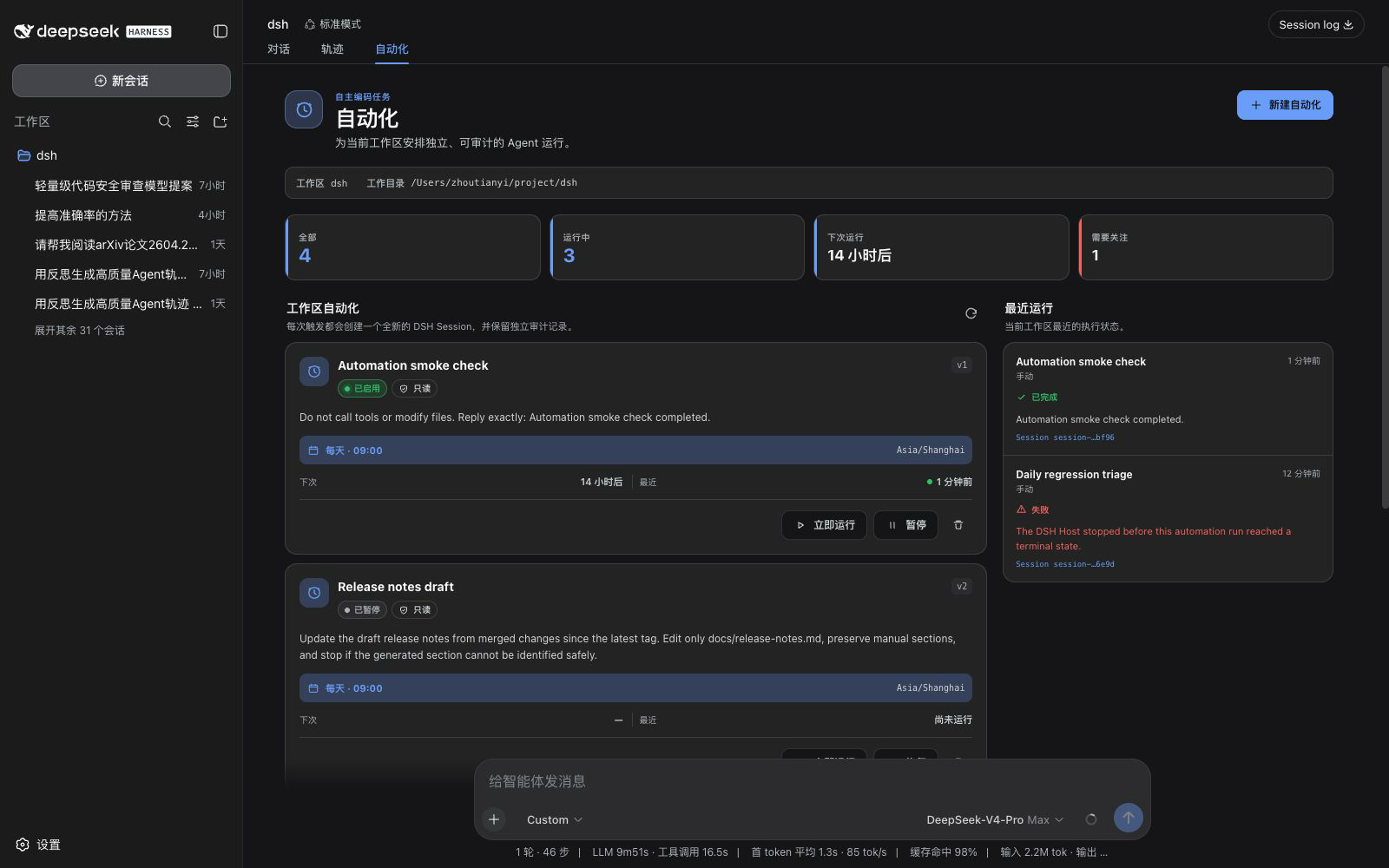The image size is (1389, 868).
Task: Select the 自动化 tab
Action: tap(392, 49)
